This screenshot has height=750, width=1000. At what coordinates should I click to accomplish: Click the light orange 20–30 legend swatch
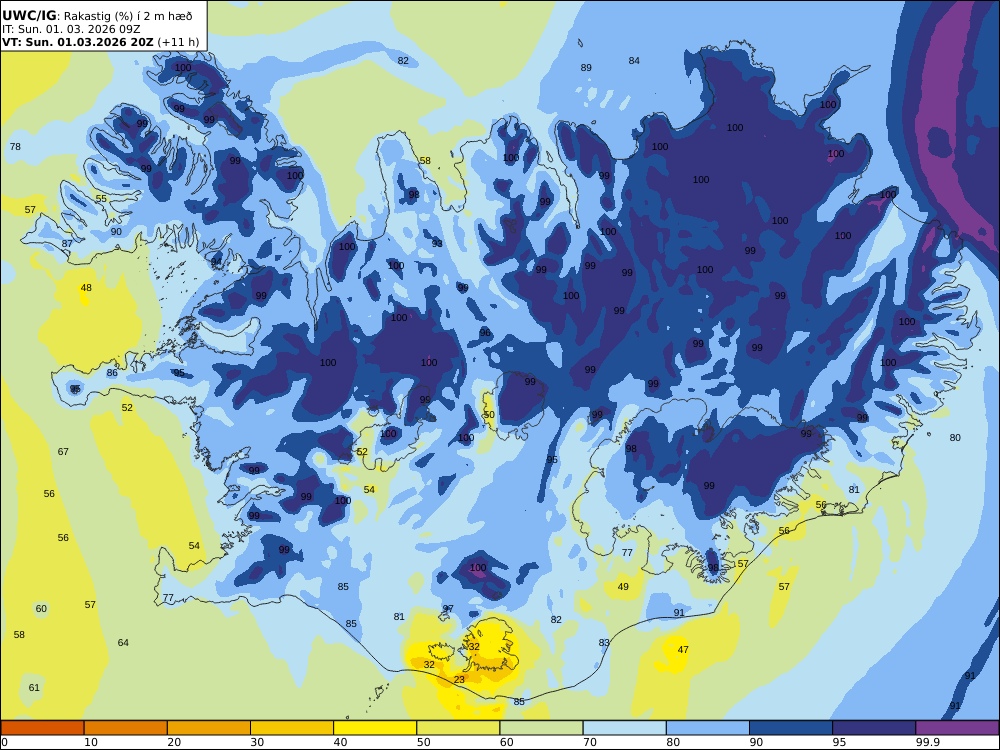(x=209, y=728)
